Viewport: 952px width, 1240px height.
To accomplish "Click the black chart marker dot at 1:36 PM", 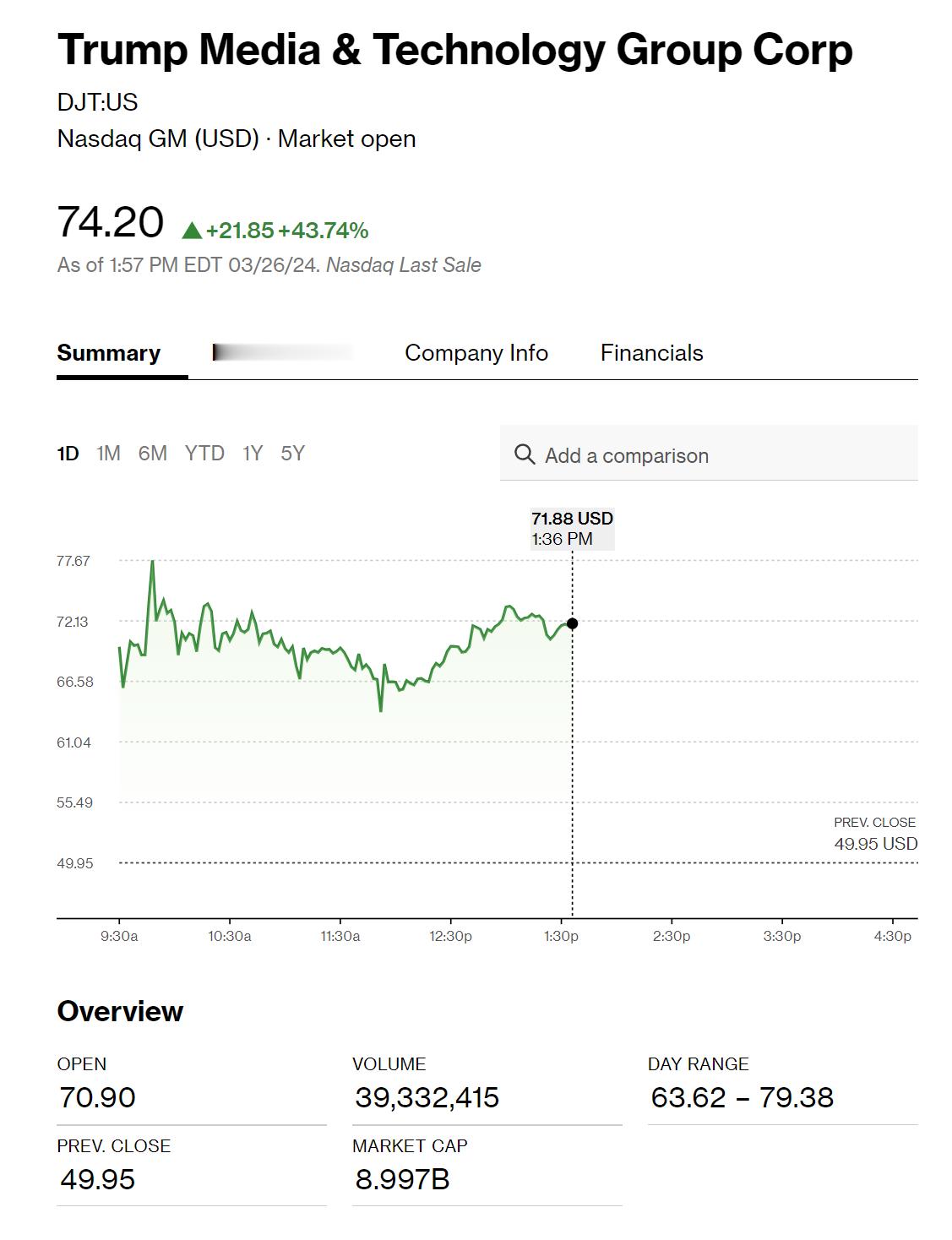I will [x=572, y=623].
